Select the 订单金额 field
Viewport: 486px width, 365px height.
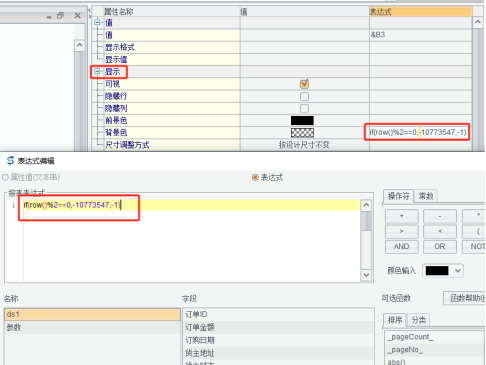(279, 327)
